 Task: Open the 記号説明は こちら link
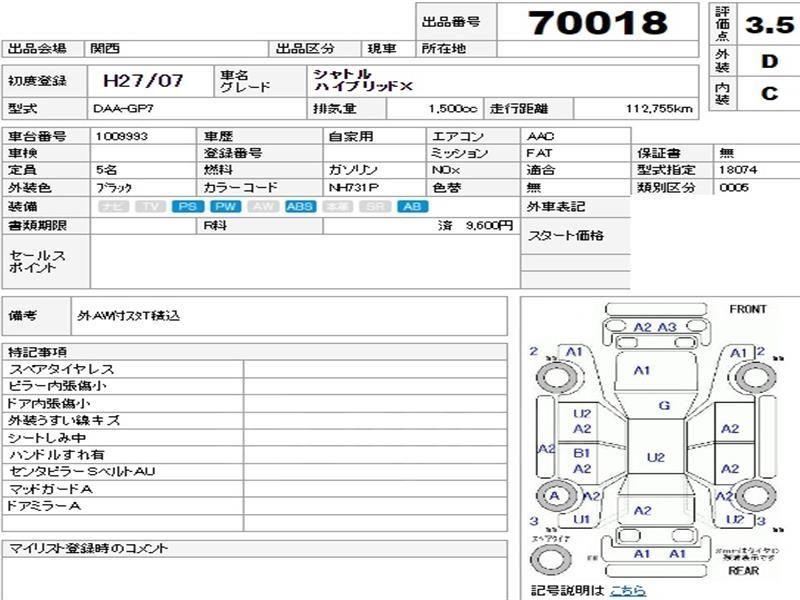(628, 590)
